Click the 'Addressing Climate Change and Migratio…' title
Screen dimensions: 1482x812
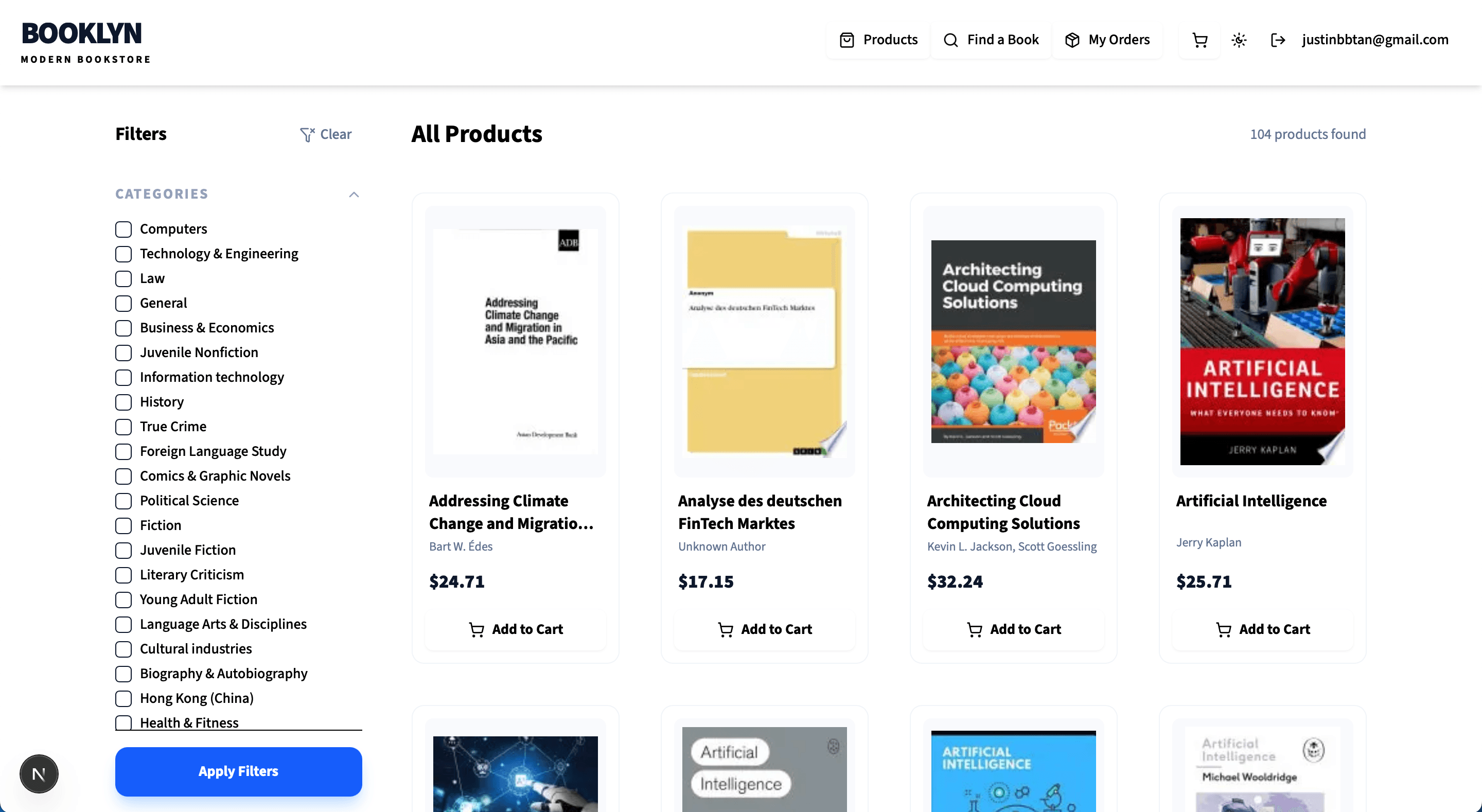click(511, 512)
